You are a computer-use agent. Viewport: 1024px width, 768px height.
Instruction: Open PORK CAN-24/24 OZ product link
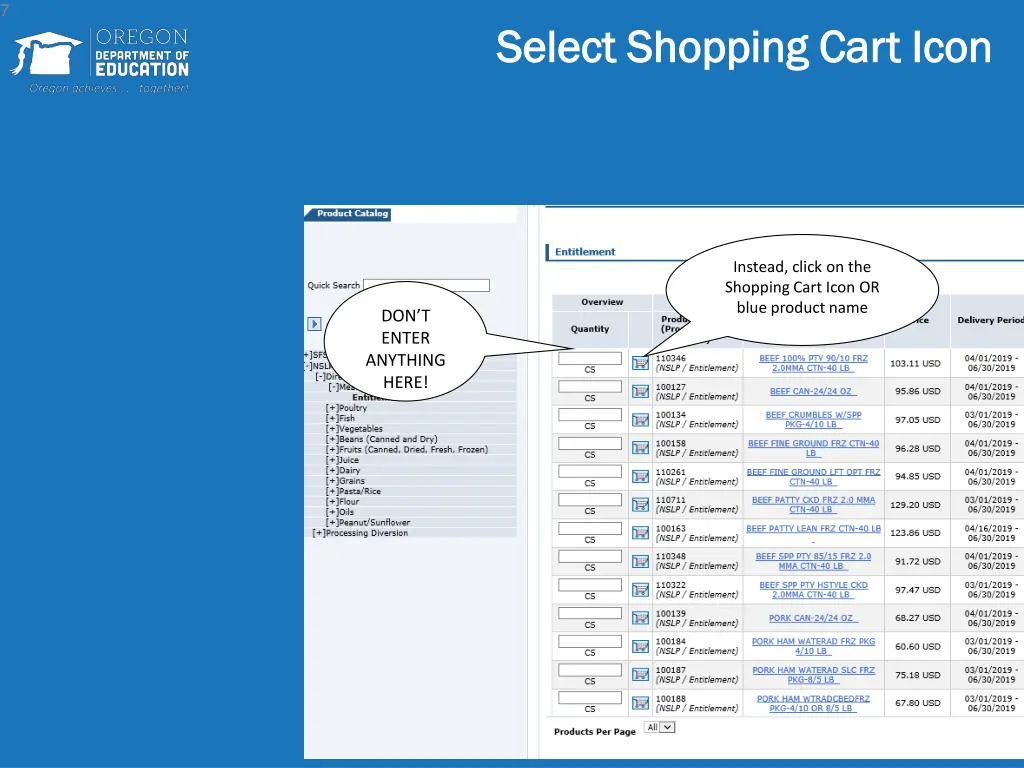813,618
